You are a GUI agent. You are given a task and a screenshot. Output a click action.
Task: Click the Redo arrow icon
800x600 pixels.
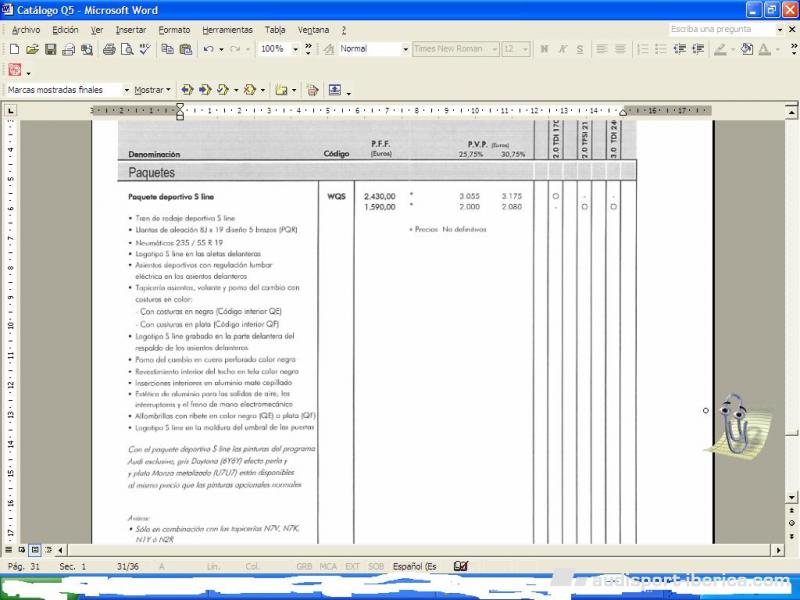(x=235, y=49)
